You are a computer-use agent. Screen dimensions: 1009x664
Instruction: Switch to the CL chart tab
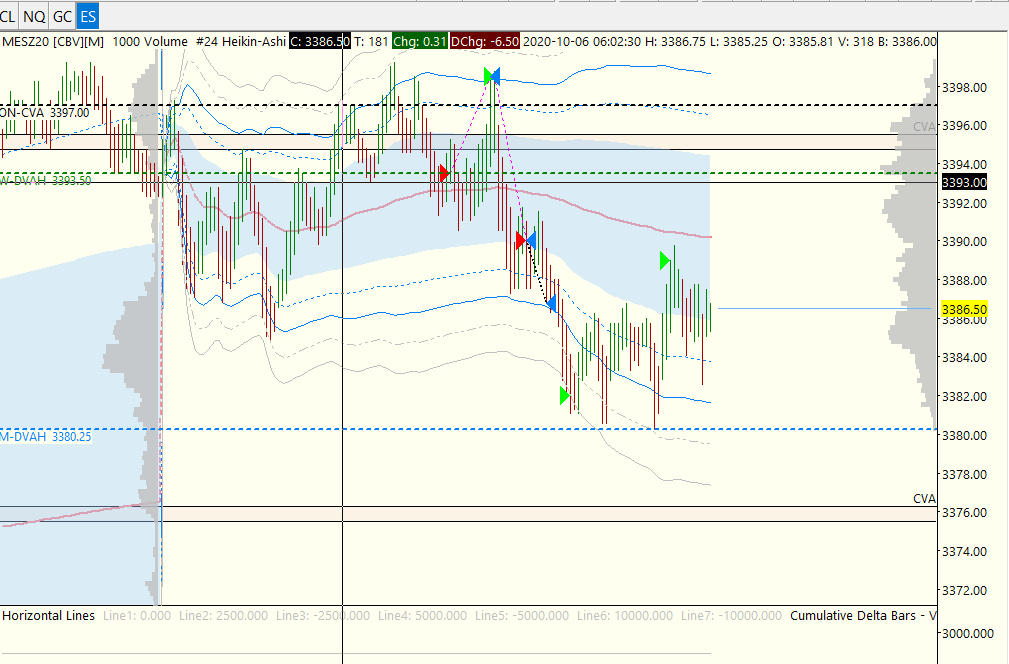pos(8,16)
